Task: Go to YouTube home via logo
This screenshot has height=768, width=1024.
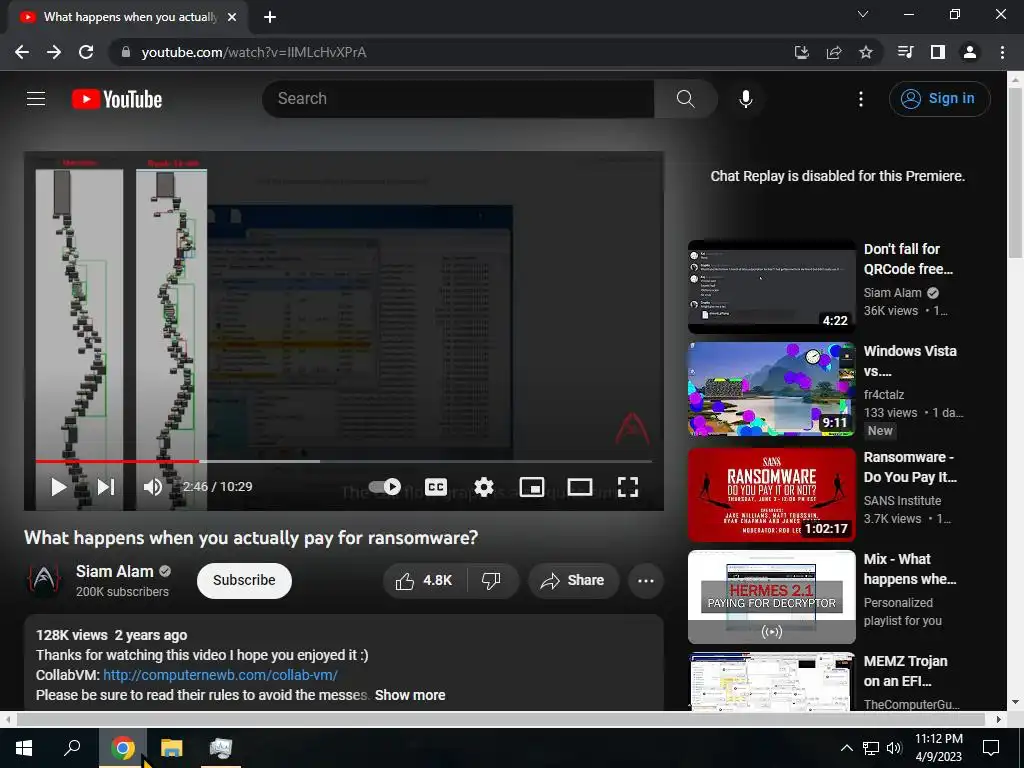Action: (117, 99)
